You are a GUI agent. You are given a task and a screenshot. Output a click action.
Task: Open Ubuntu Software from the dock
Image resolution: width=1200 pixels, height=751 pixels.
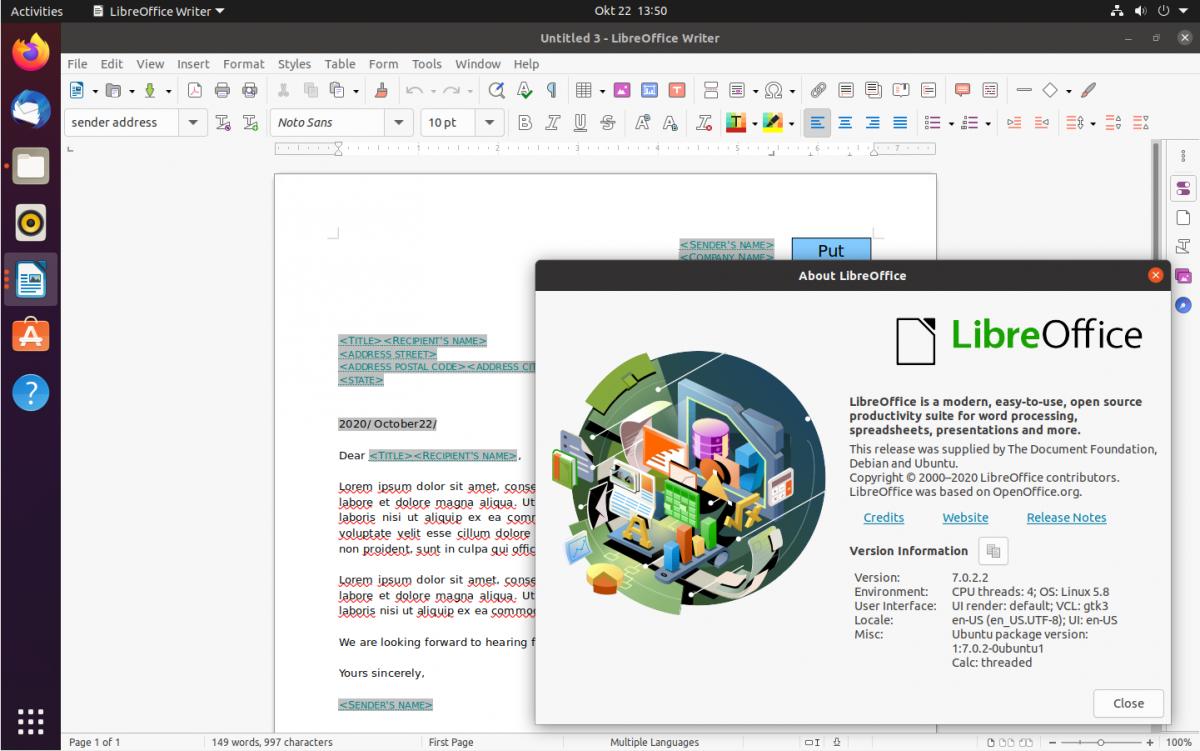pos(31,336)
